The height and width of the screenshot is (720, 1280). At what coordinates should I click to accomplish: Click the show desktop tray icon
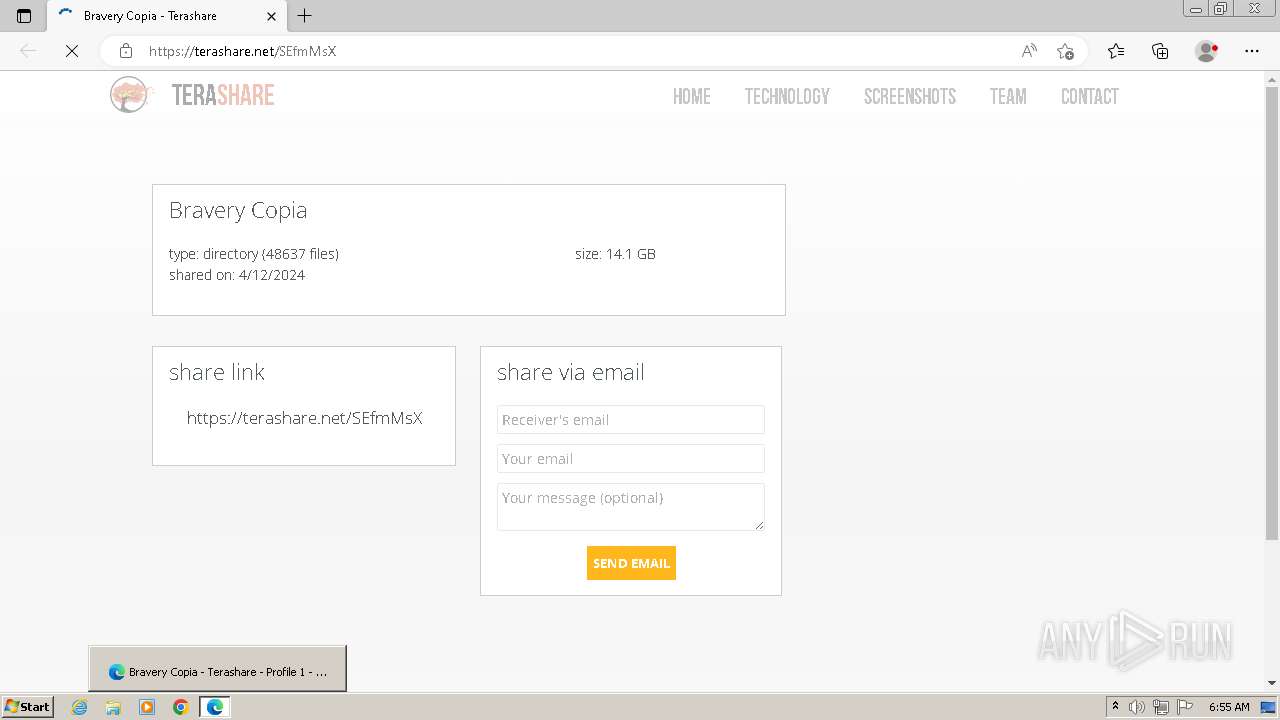tap(1269, 707)
